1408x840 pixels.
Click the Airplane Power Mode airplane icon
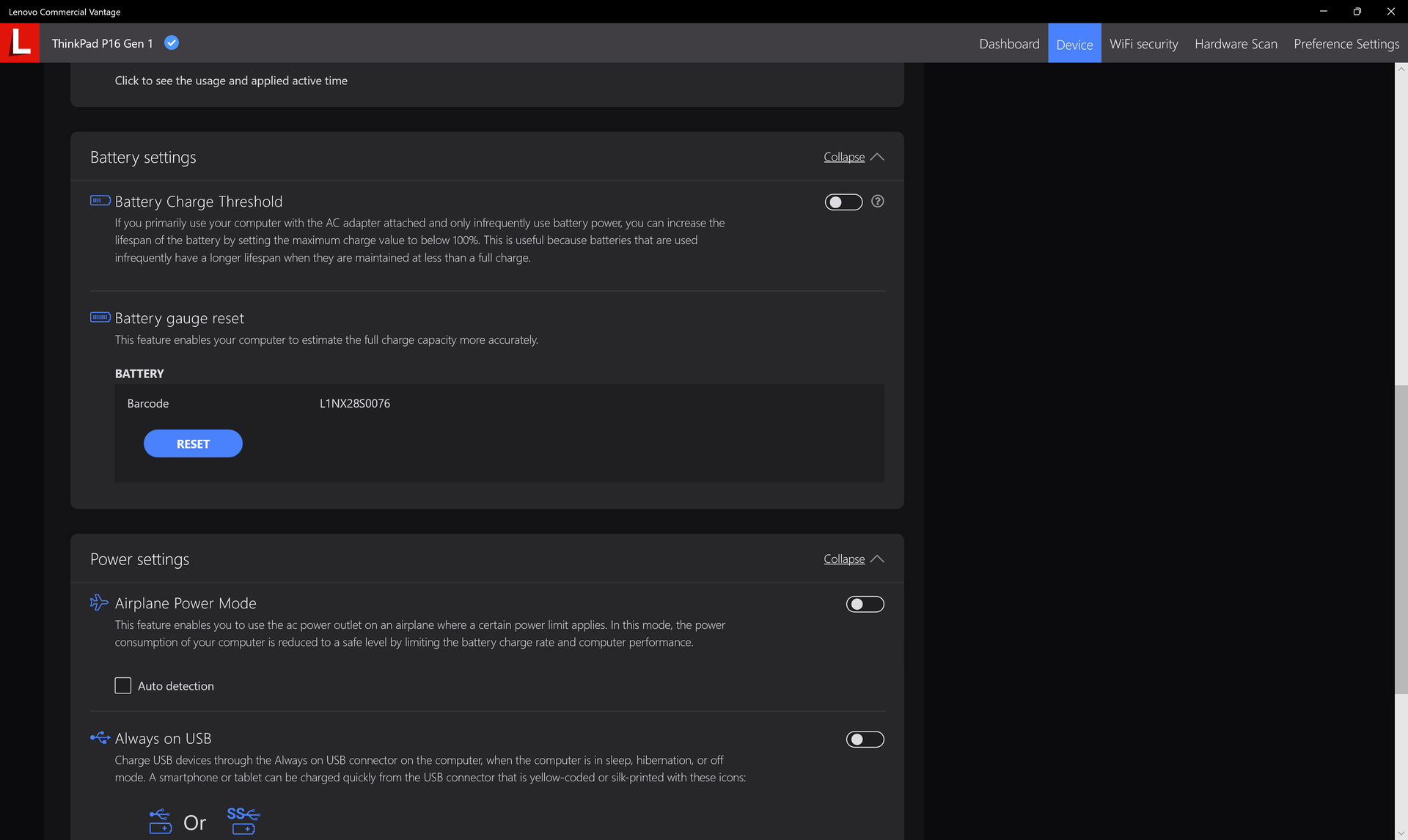tap(99, 603)
